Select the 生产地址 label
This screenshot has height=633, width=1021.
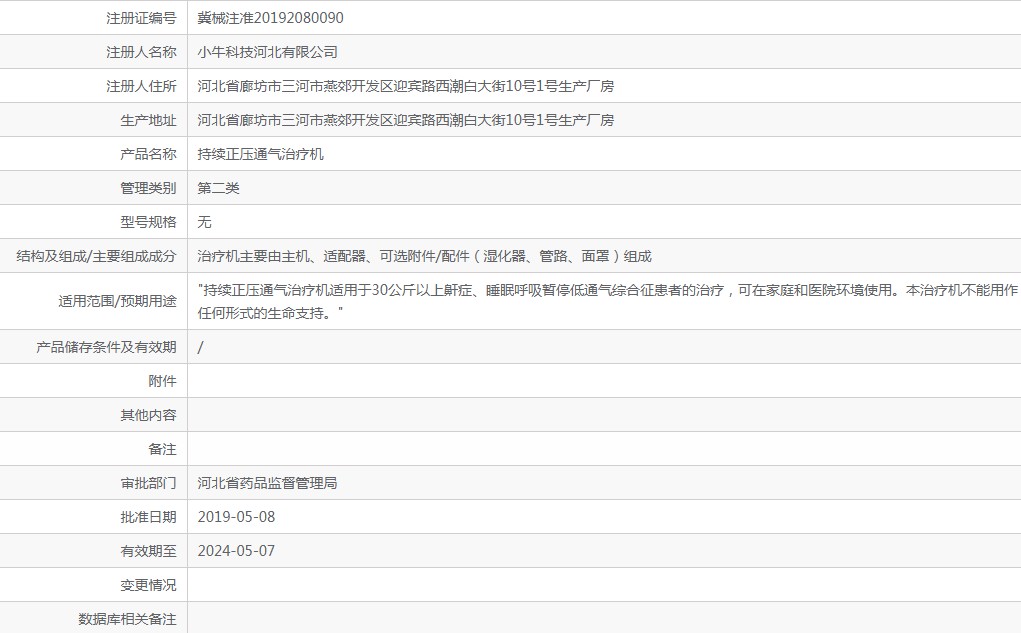(148, 120)
